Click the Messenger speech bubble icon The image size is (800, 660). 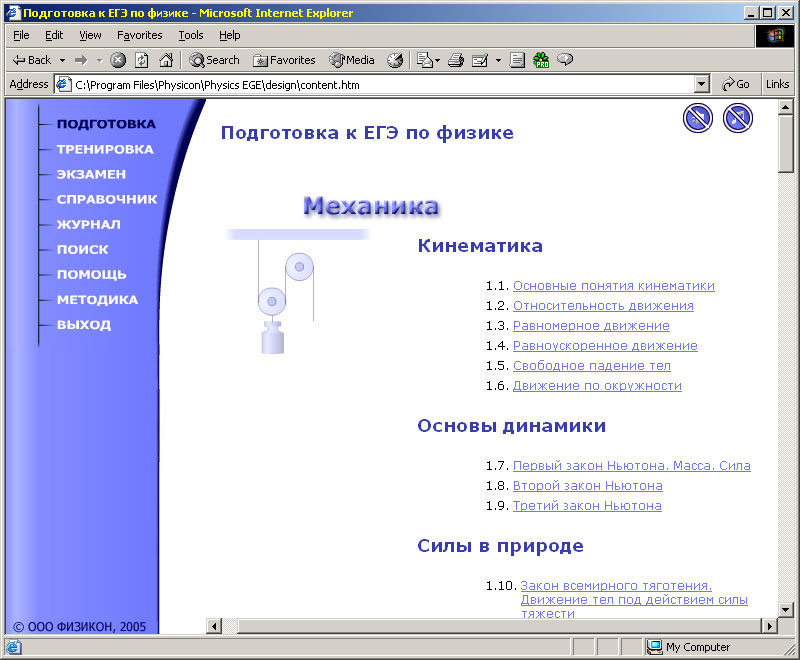(565, 60)
